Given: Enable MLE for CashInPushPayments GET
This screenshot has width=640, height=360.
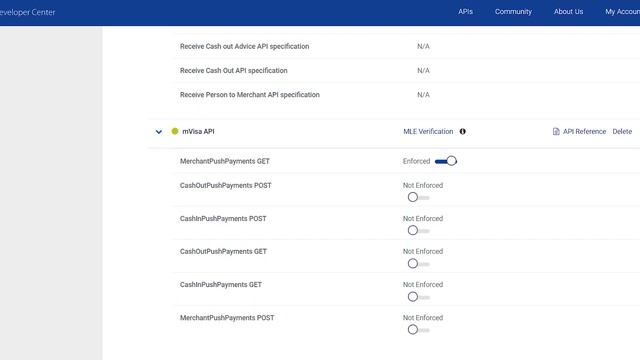Looking at the screenshot, I should pos(418,297).
